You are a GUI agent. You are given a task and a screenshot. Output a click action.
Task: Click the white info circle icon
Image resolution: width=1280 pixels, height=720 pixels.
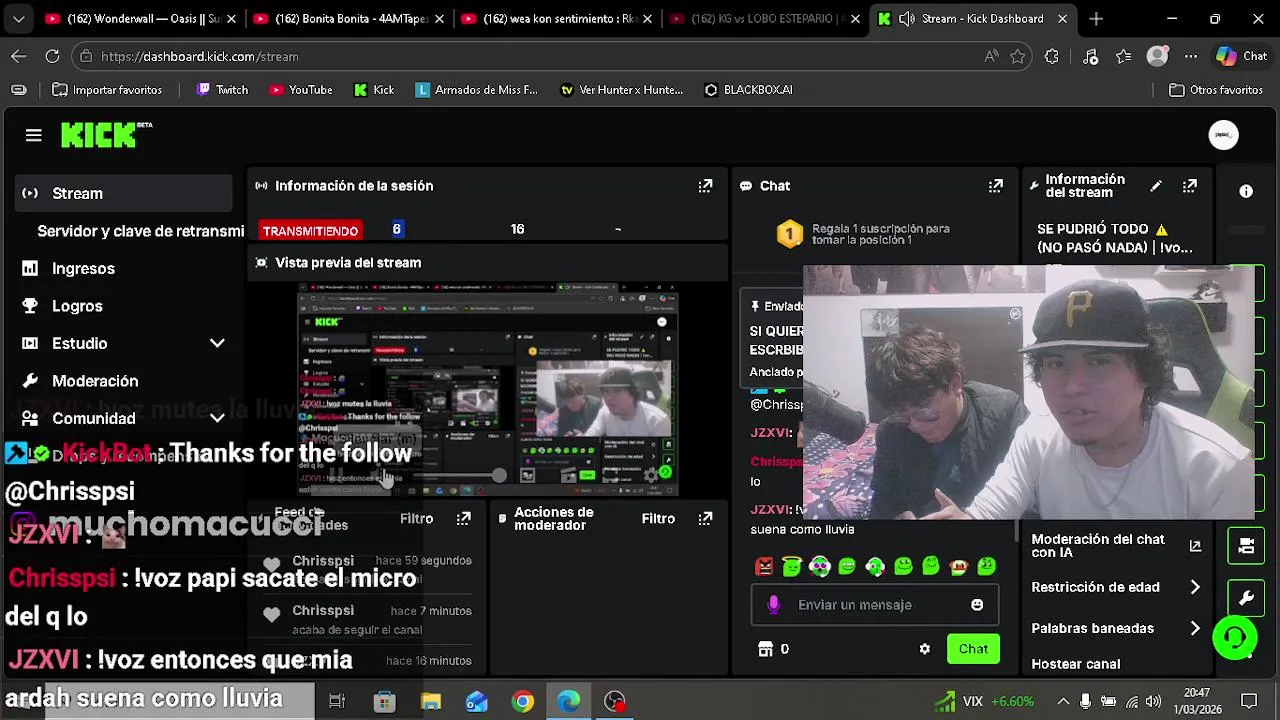[1246, 191]
